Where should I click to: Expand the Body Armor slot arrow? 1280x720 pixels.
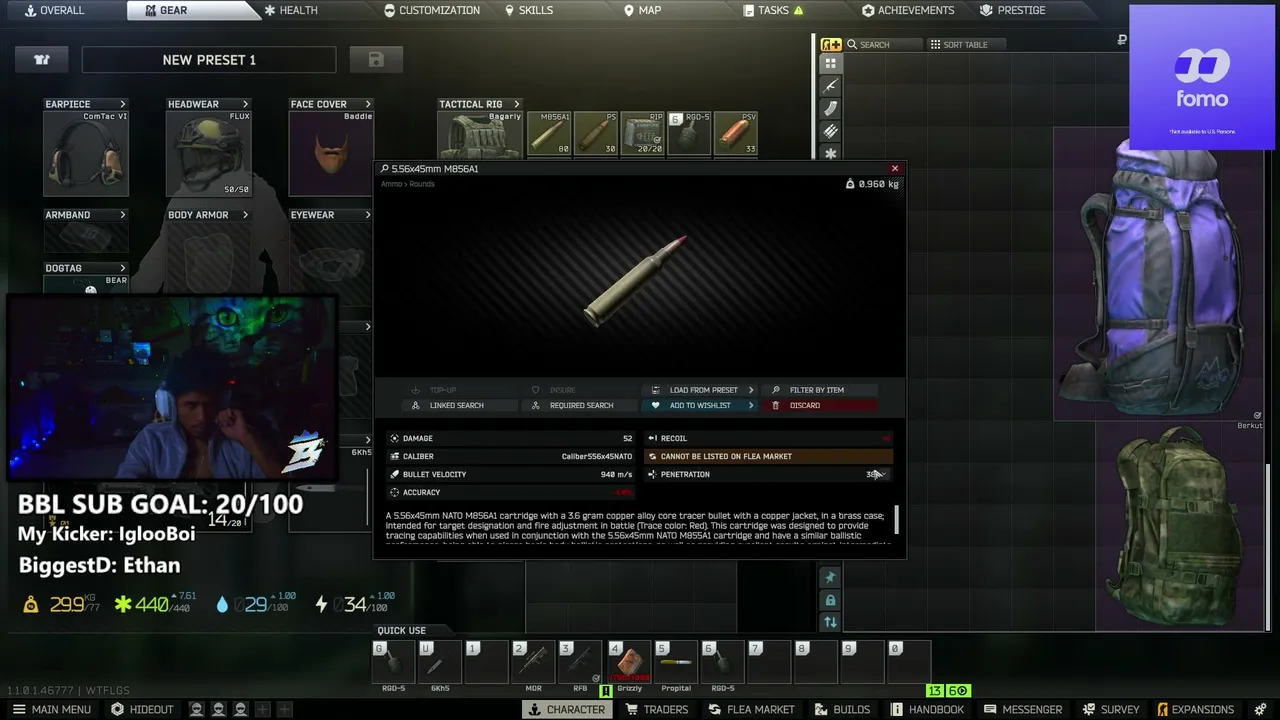[x=245, y=215]
